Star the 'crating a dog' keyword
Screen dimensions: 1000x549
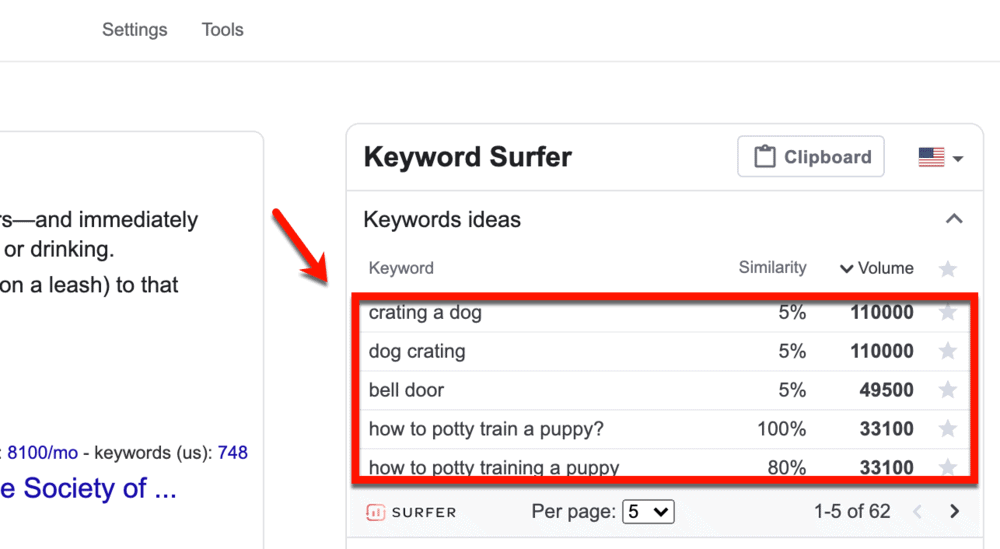click(948, 312)
